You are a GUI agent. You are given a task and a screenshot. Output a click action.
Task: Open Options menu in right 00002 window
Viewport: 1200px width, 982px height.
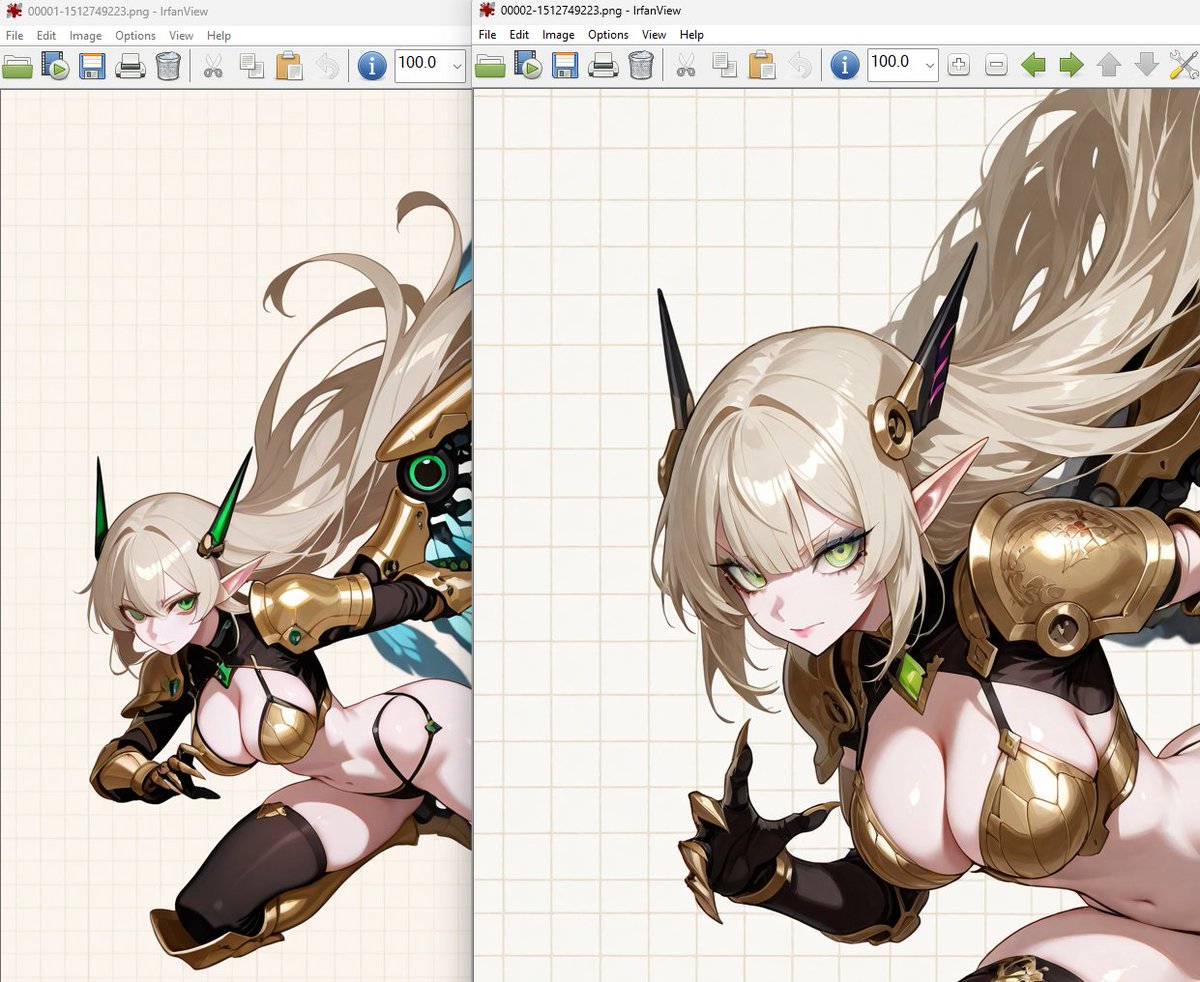(x=608, y=35)
